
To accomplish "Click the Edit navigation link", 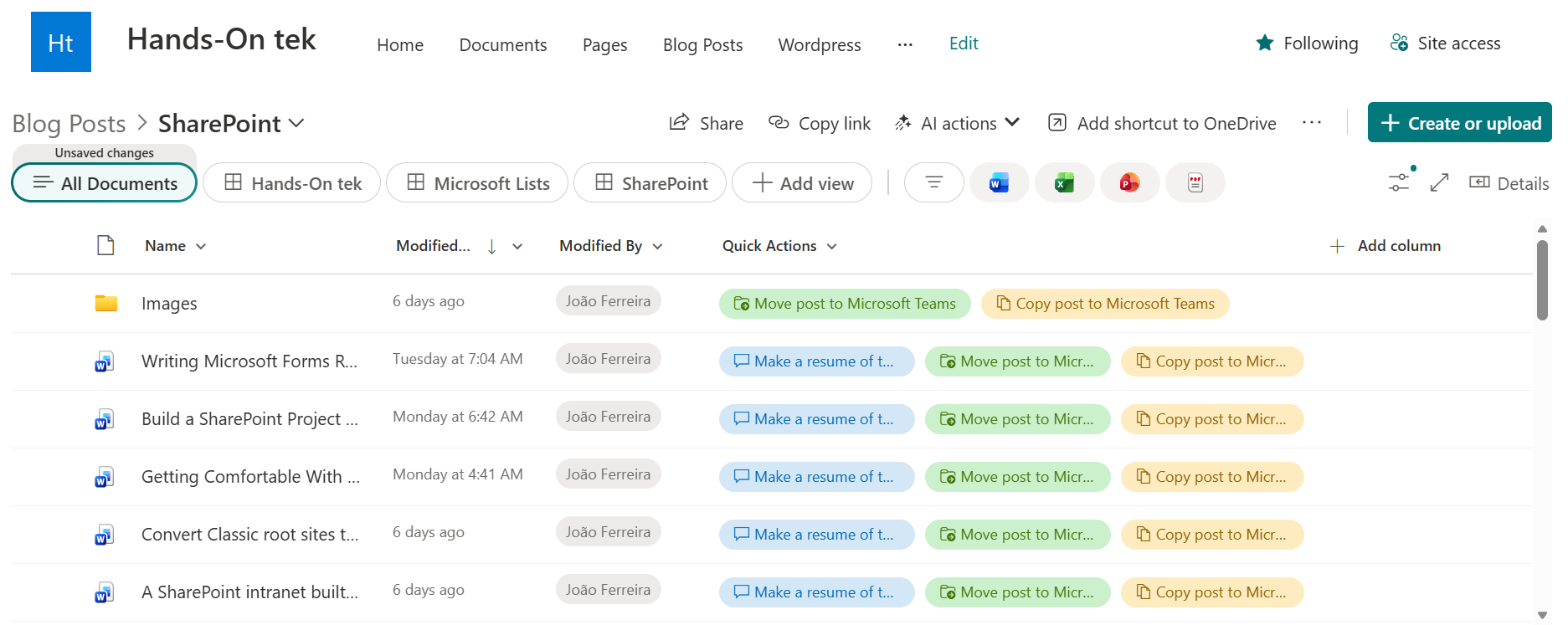I will tap(964, 44).
